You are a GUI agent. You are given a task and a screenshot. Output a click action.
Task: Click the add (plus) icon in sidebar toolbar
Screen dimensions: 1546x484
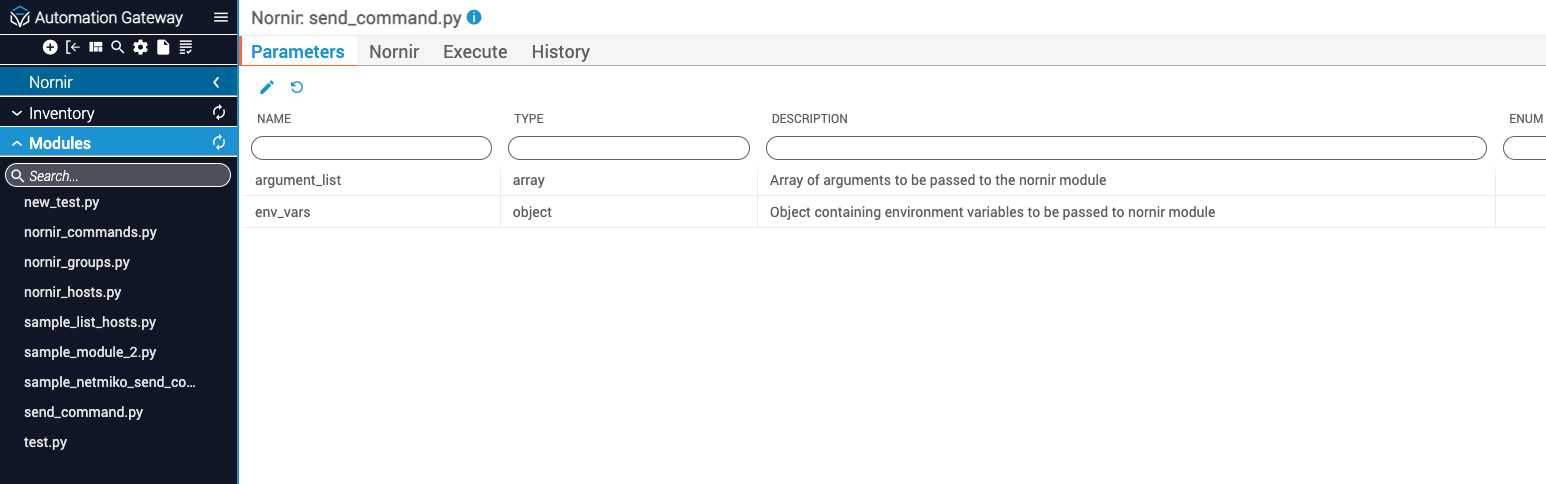tap(50, 47)
